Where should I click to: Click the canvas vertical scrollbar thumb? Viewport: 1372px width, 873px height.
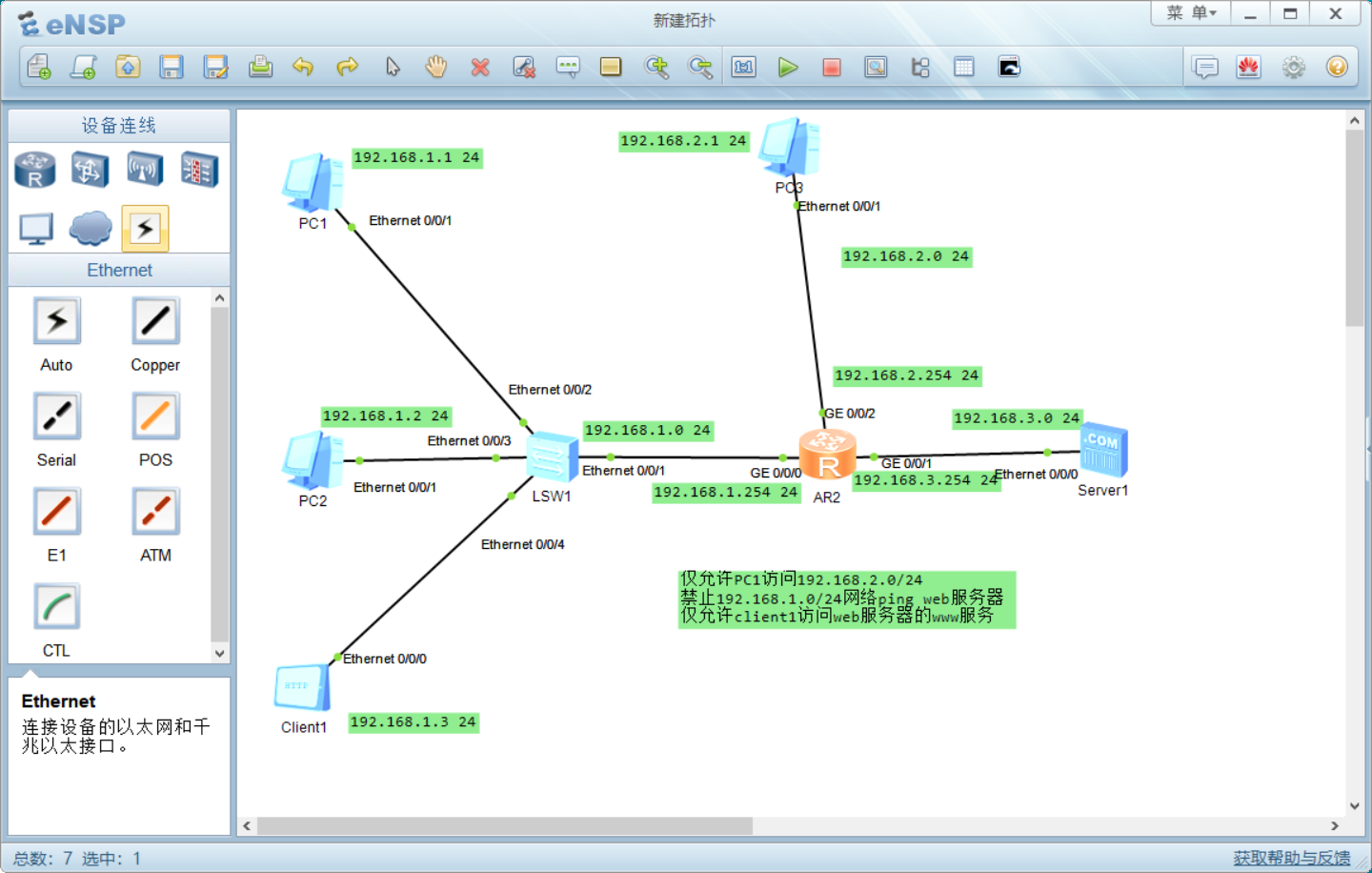point(1354,229)
